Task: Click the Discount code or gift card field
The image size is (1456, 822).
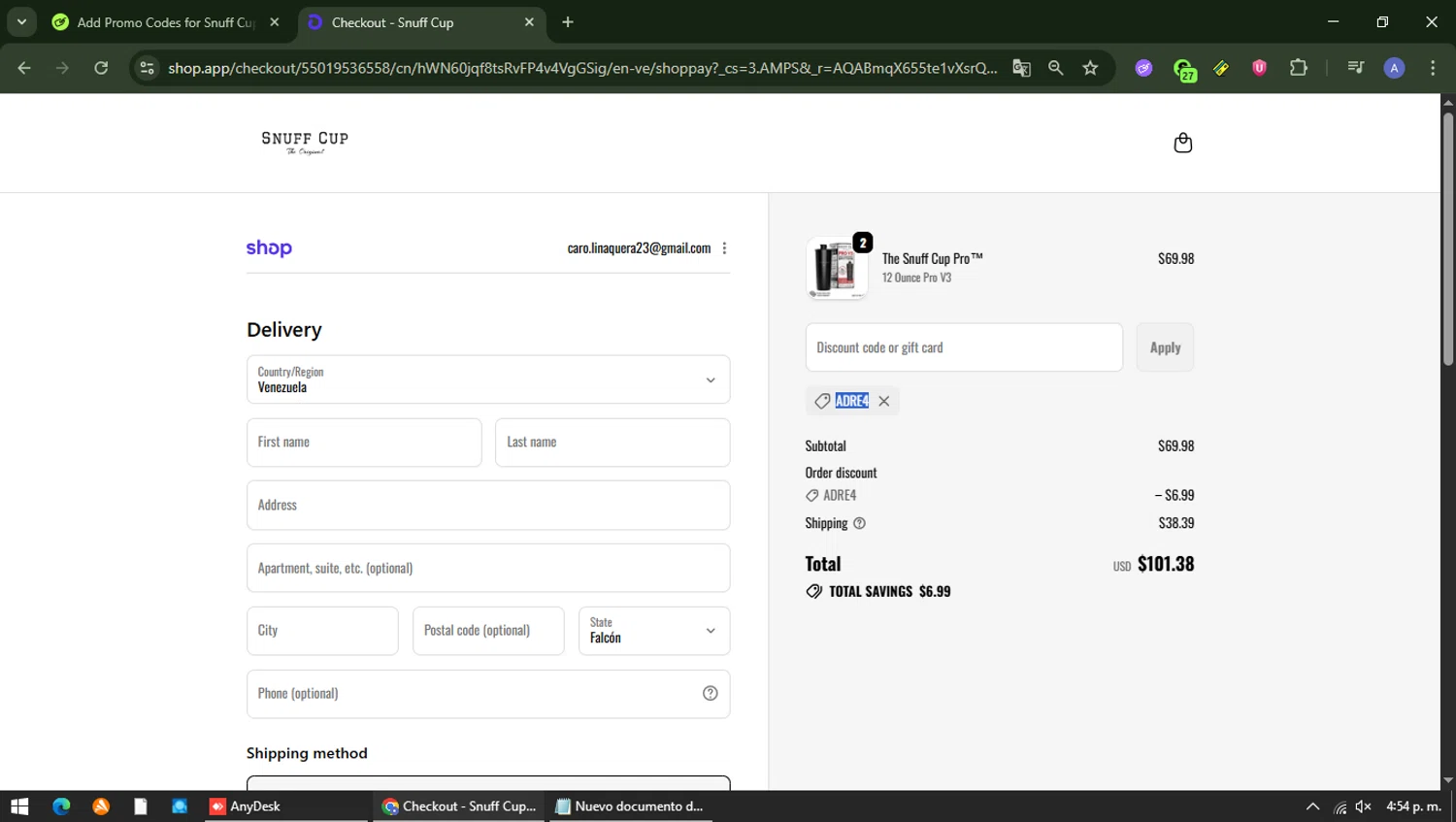Action: pyautogui.click(x=964, y=347)
